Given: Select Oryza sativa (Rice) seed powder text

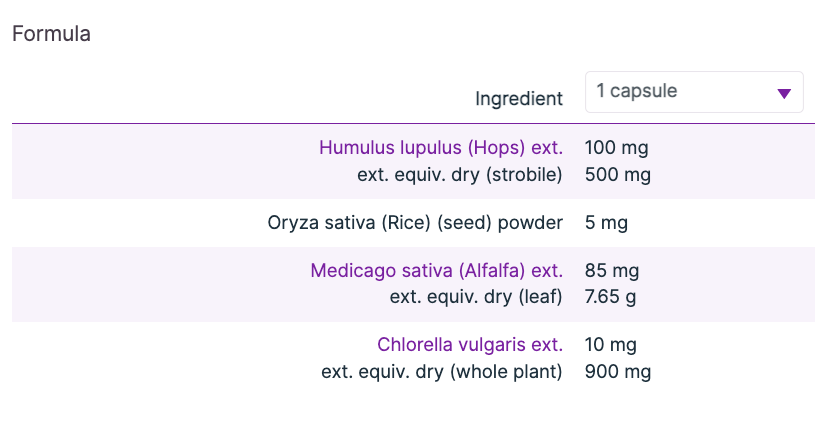Looking at the screenshot, I should 415,223.
